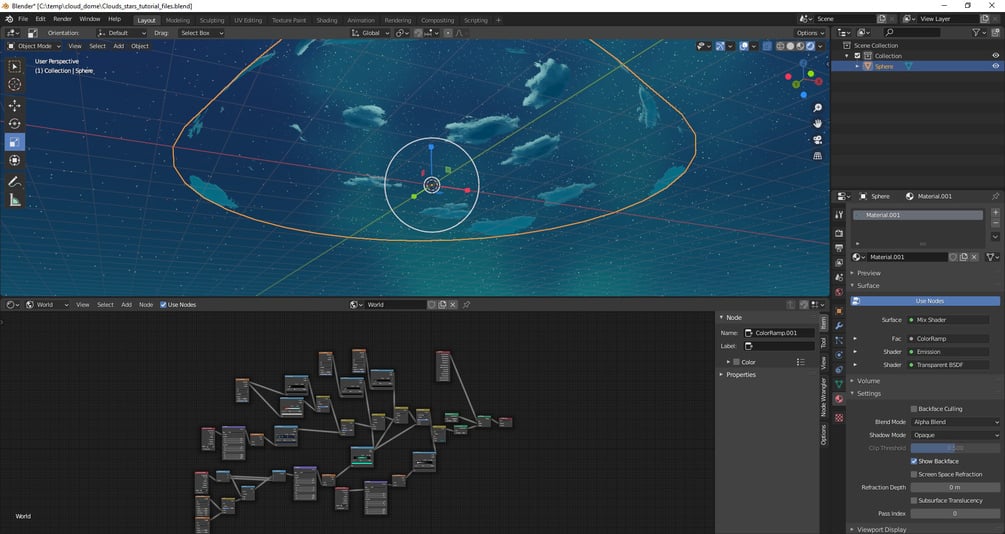Switch to the Shading workspace tab
This screenshot has width=1005, height=534.
pos(326,20)
